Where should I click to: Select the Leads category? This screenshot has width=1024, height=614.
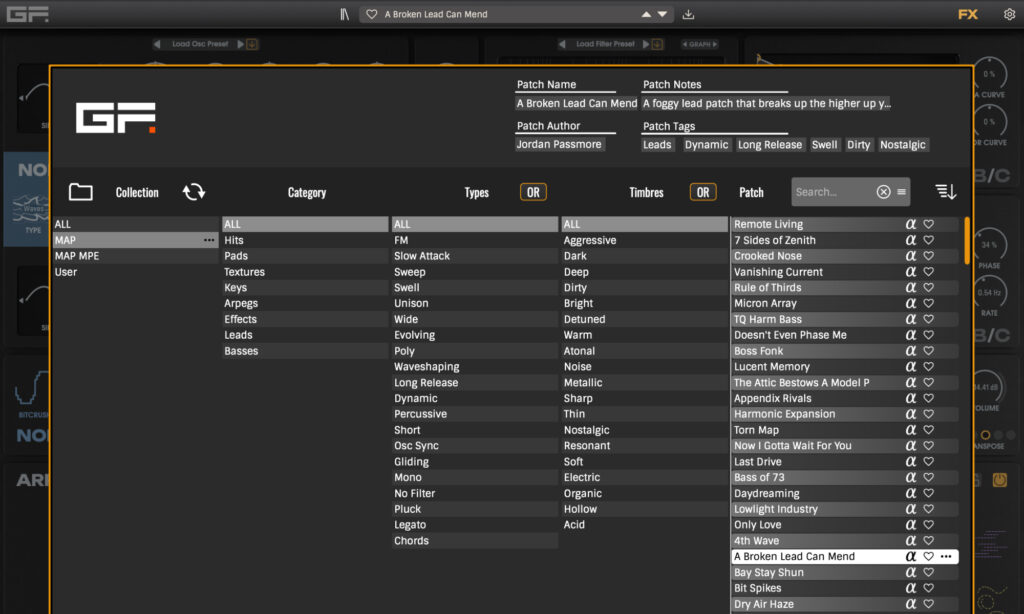(240, 335)
